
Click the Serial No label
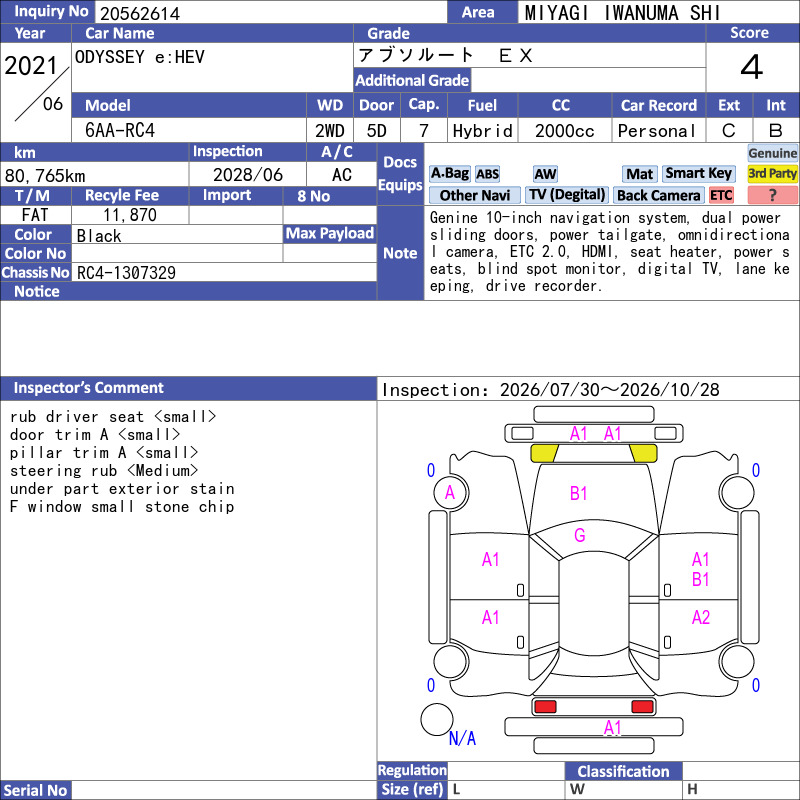[36, 790]
